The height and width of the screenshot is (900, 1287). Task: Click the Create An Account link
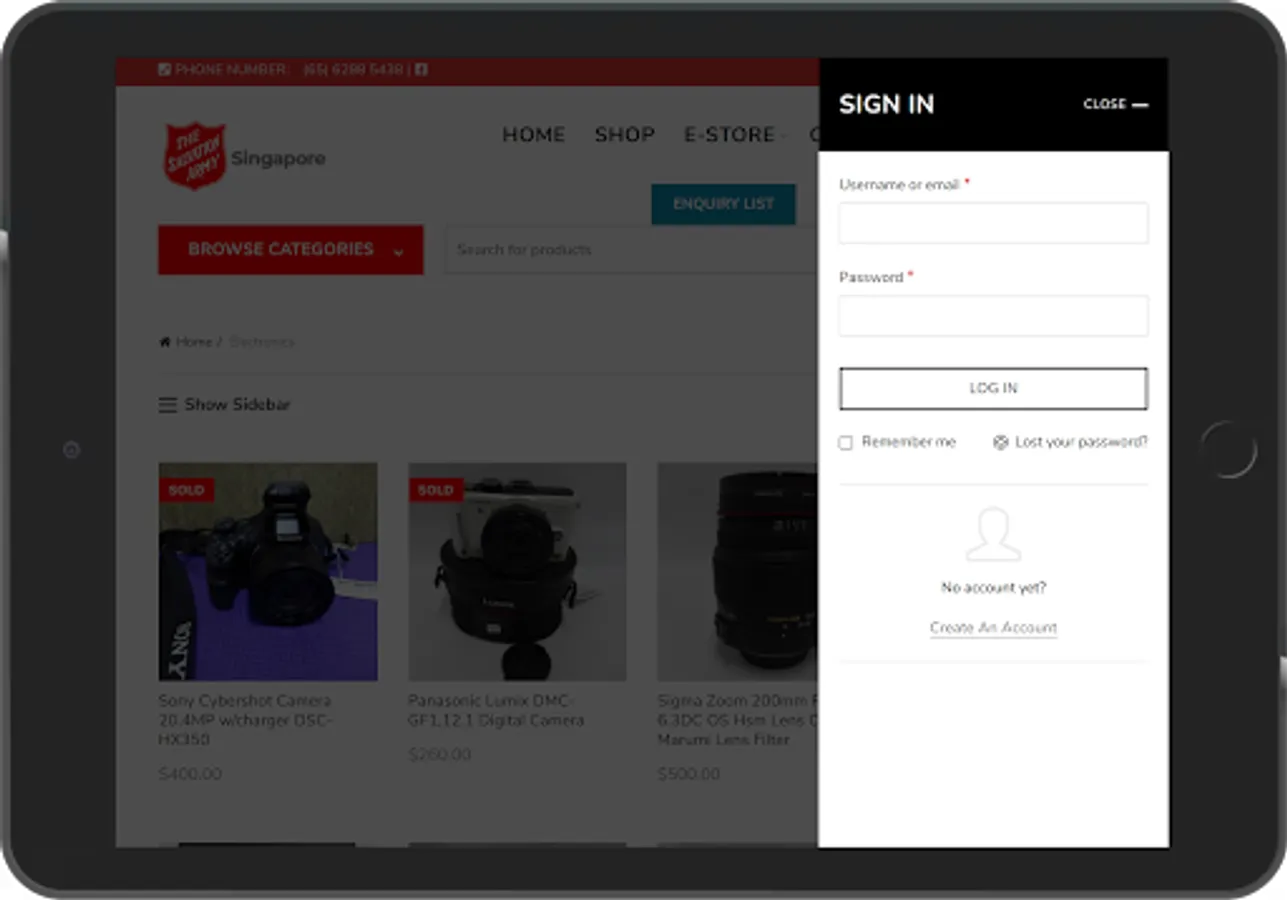click(x=993, y=628)
